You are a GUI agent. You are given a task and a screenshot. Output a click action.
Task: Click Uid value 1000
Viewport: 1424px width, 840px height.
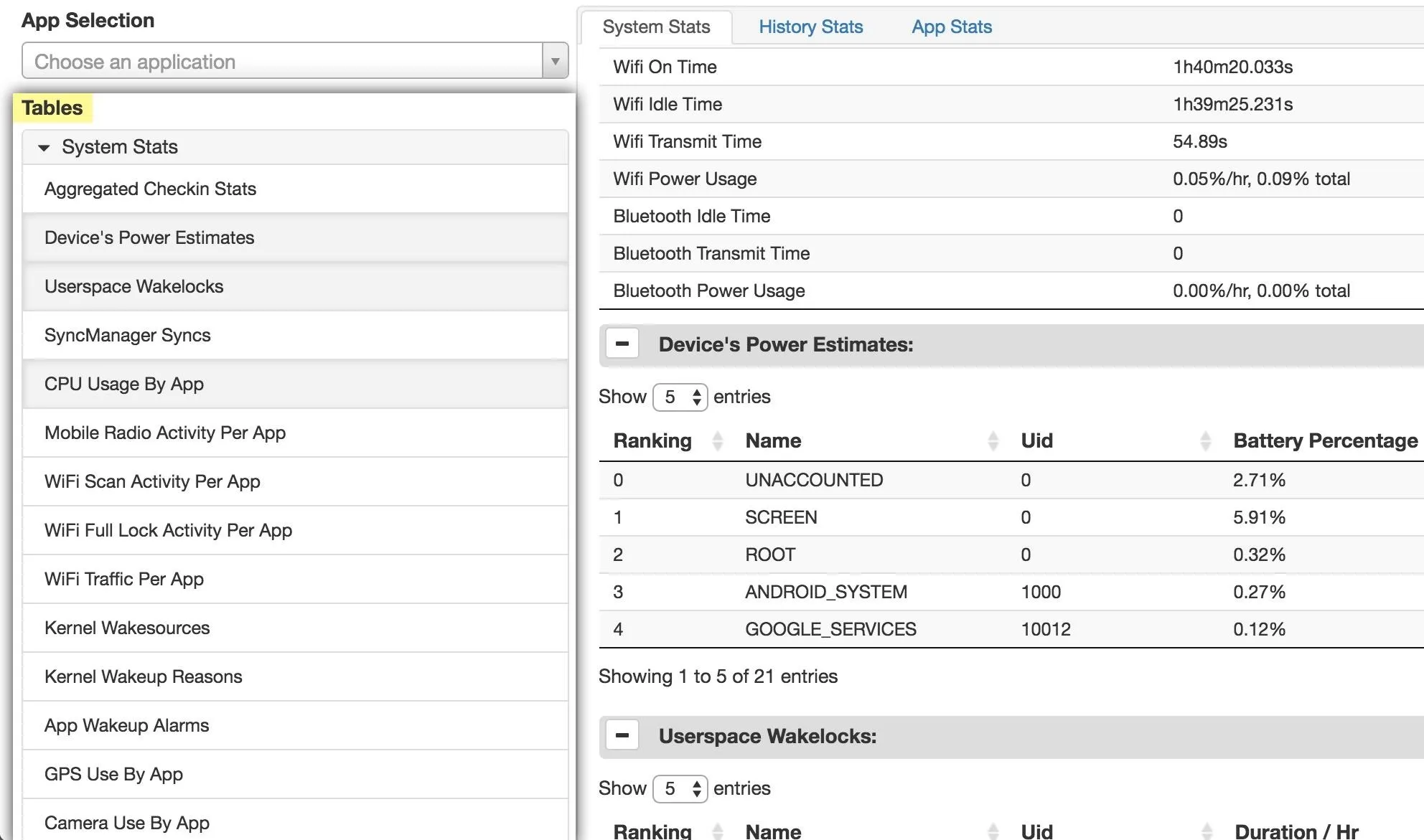(1041, 592)
